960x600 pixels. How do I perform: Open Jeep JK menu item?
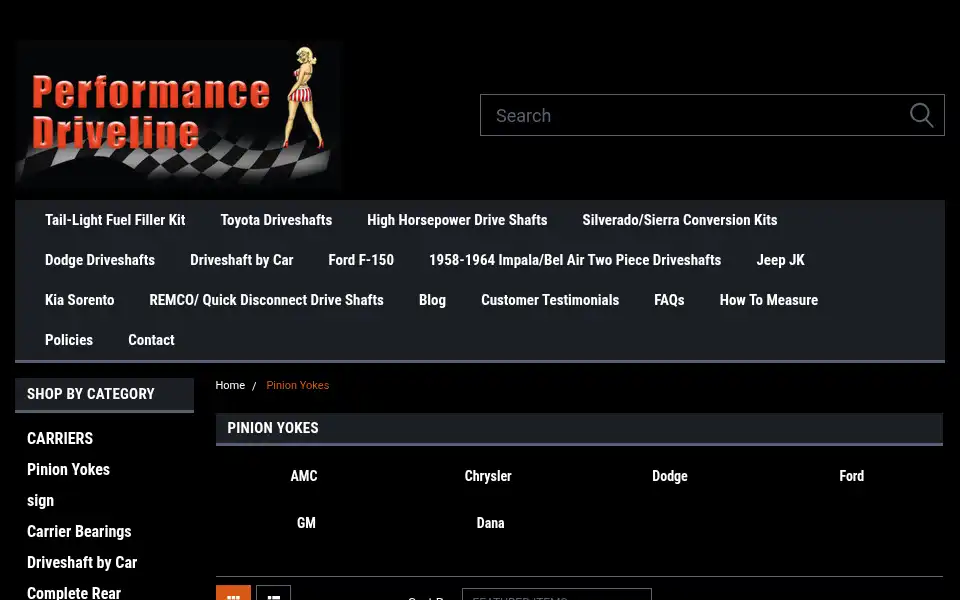(781, 260)
